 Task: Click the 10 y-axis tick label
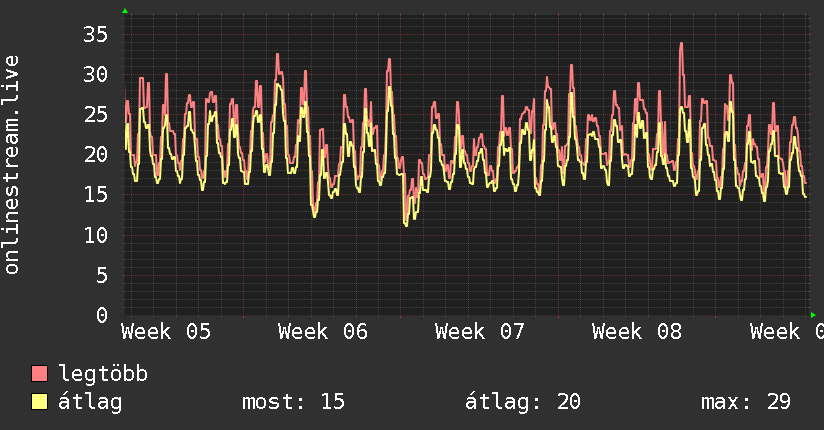[96, 235]
